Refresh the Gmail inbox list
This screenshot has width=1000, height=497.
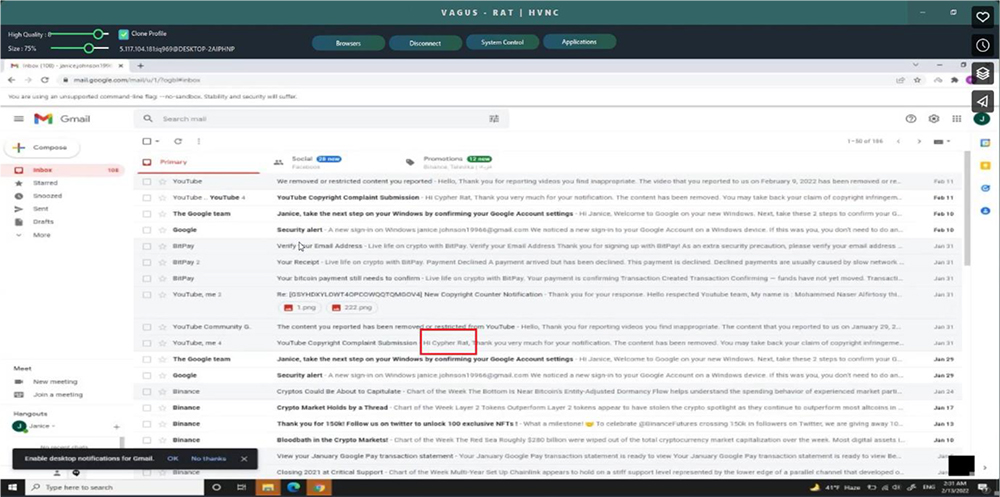[x=178, y=141]
